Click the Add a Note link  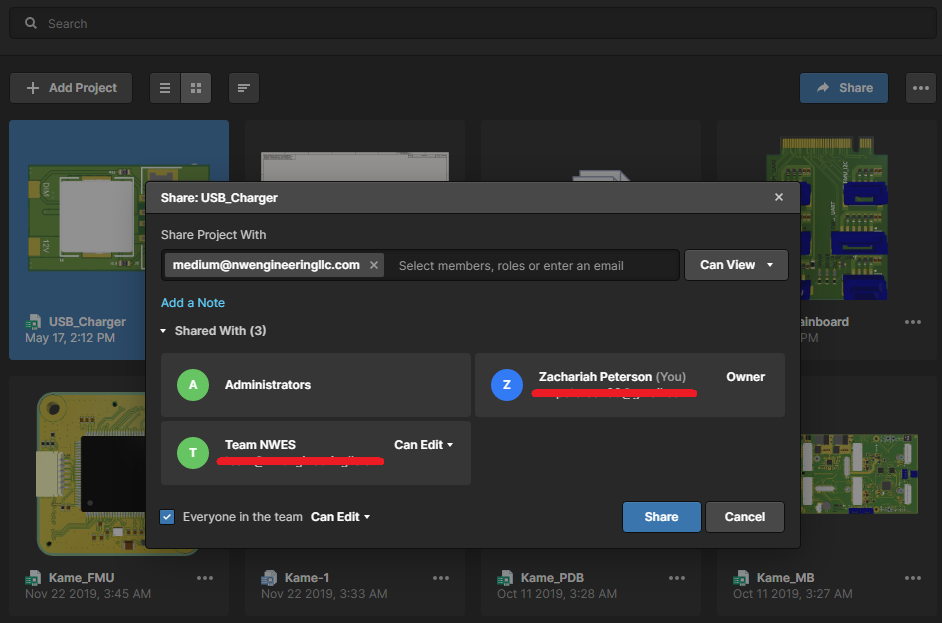coord(193,303)
